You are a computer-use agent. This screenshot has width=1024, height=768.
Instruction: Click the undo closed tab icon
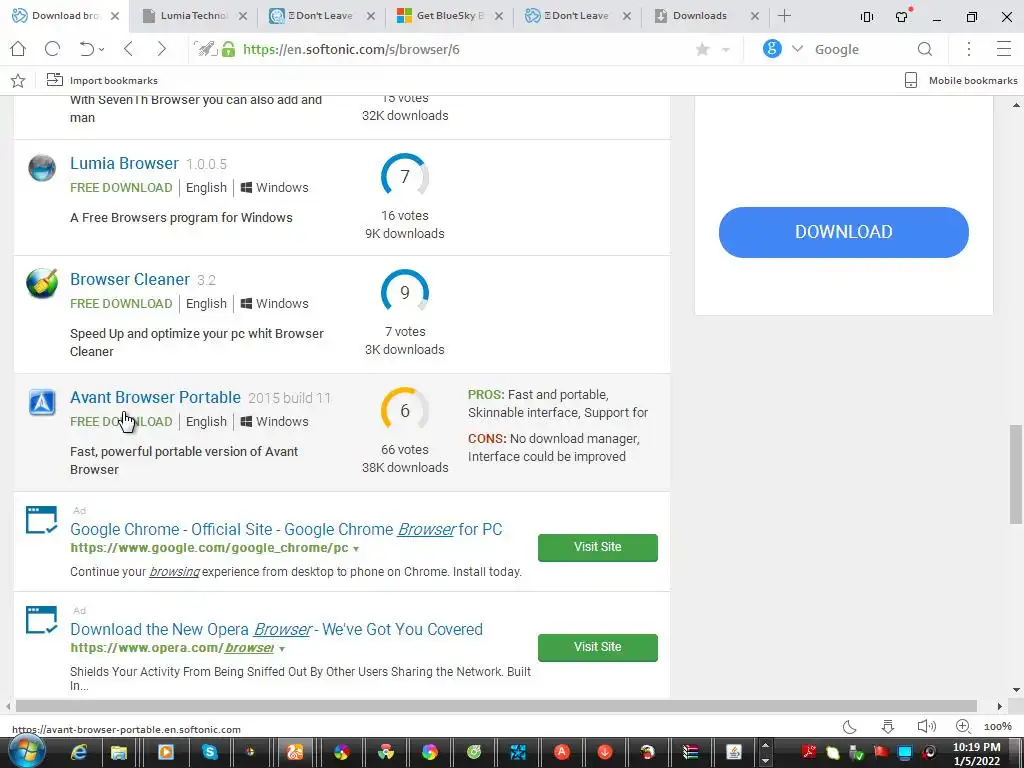click(87, 49)
